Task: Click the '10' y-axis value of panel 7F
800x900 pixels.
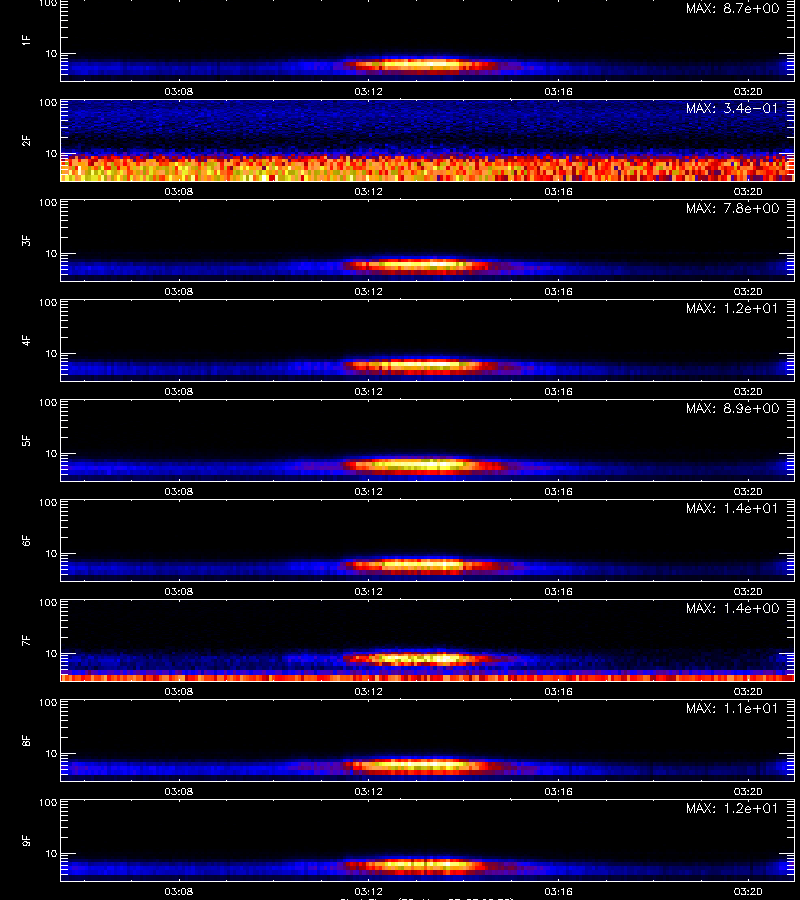Action: [x=52, y=653]
